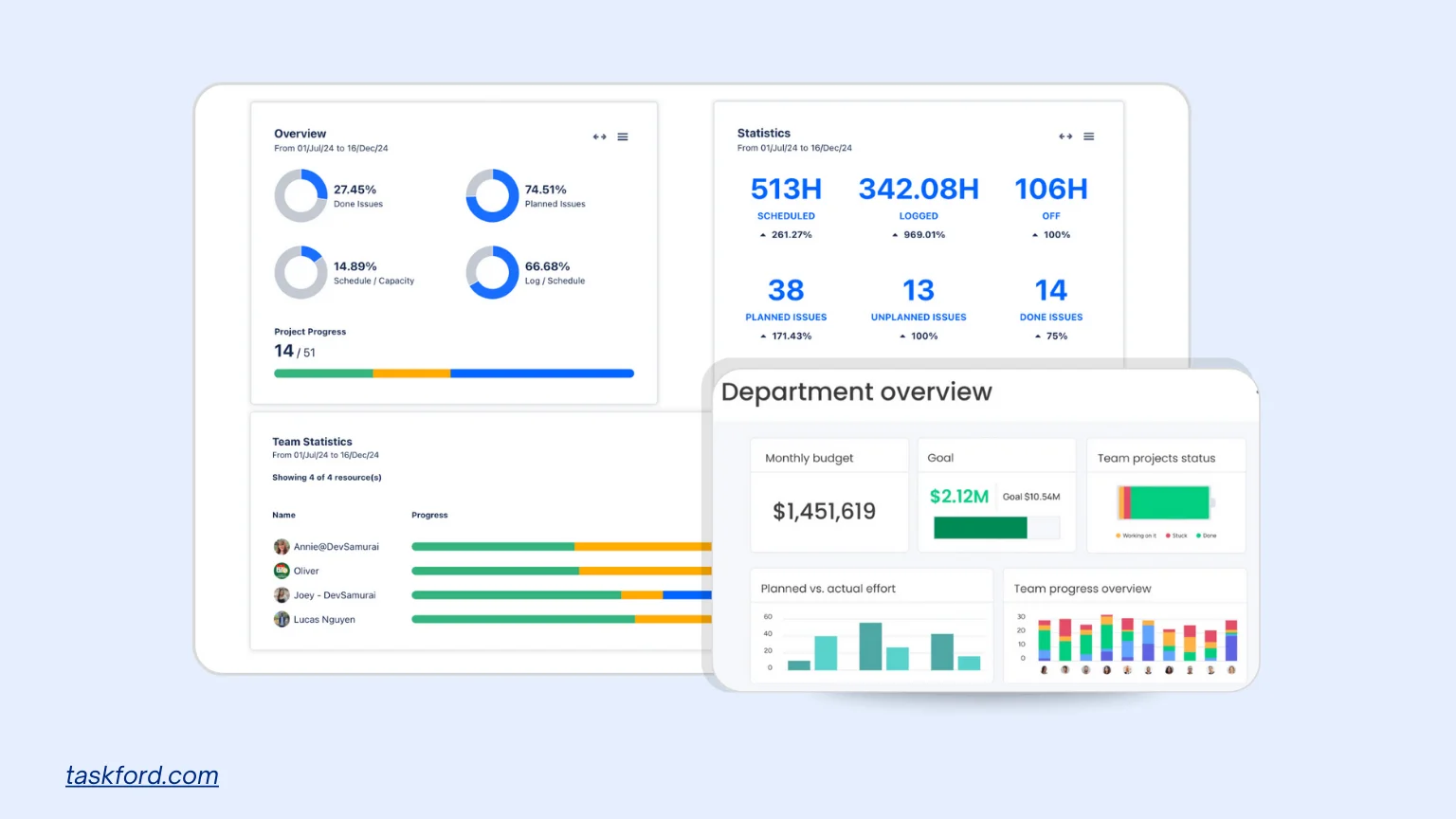Click Lucas Nguyen's avatar icon
This screenshot has width=1456, height=819.
tap(282, 620)
